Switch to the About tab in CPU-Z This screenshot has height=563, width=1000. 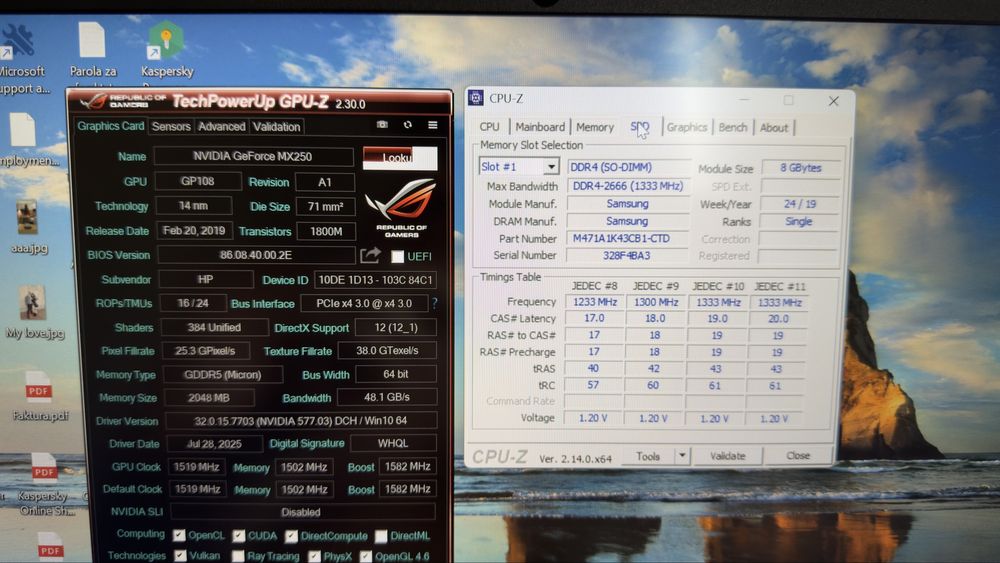(x=774, y=128)
